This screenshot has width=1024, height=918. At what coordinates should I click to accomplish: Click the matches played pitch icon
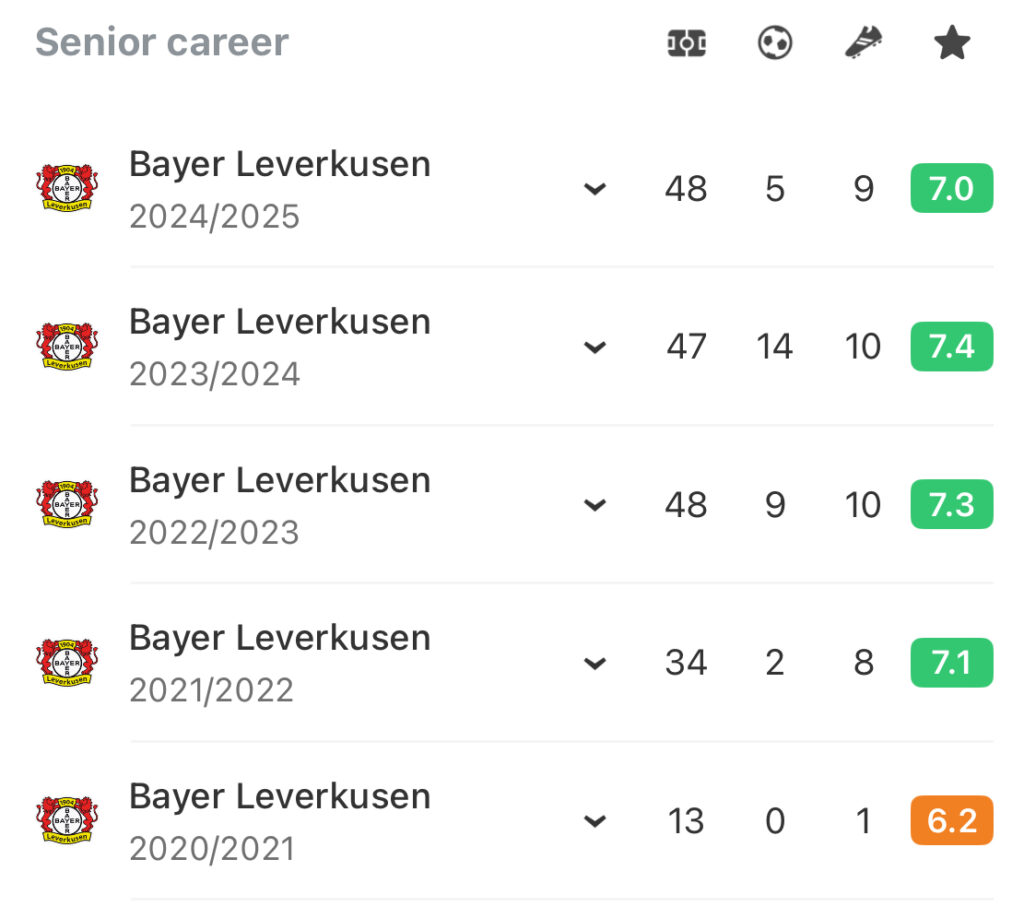pos(686,43)
